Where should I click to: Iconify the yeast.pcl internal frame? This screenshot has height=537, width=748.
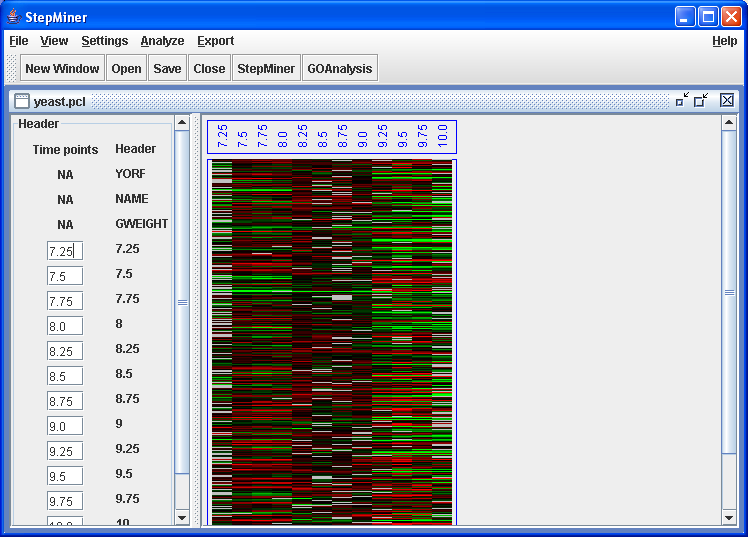[x=682, y=100]
